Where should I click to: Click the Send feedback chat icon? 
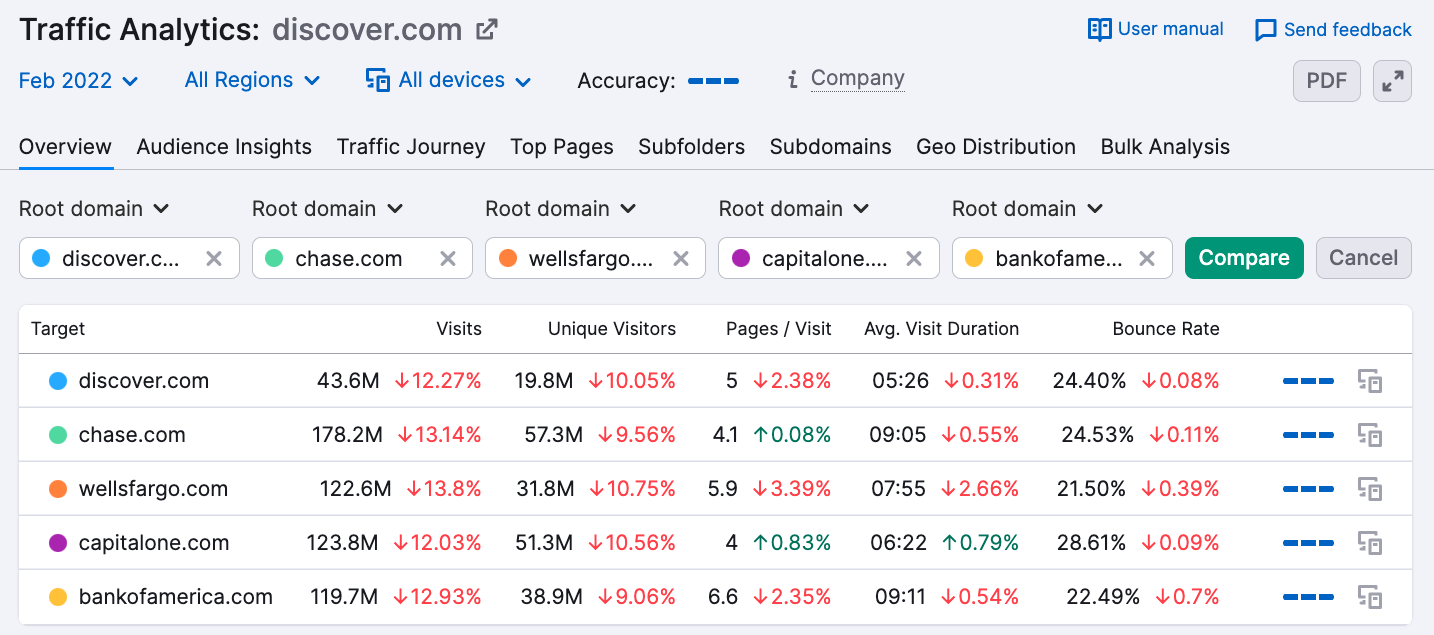point(1266,30)
